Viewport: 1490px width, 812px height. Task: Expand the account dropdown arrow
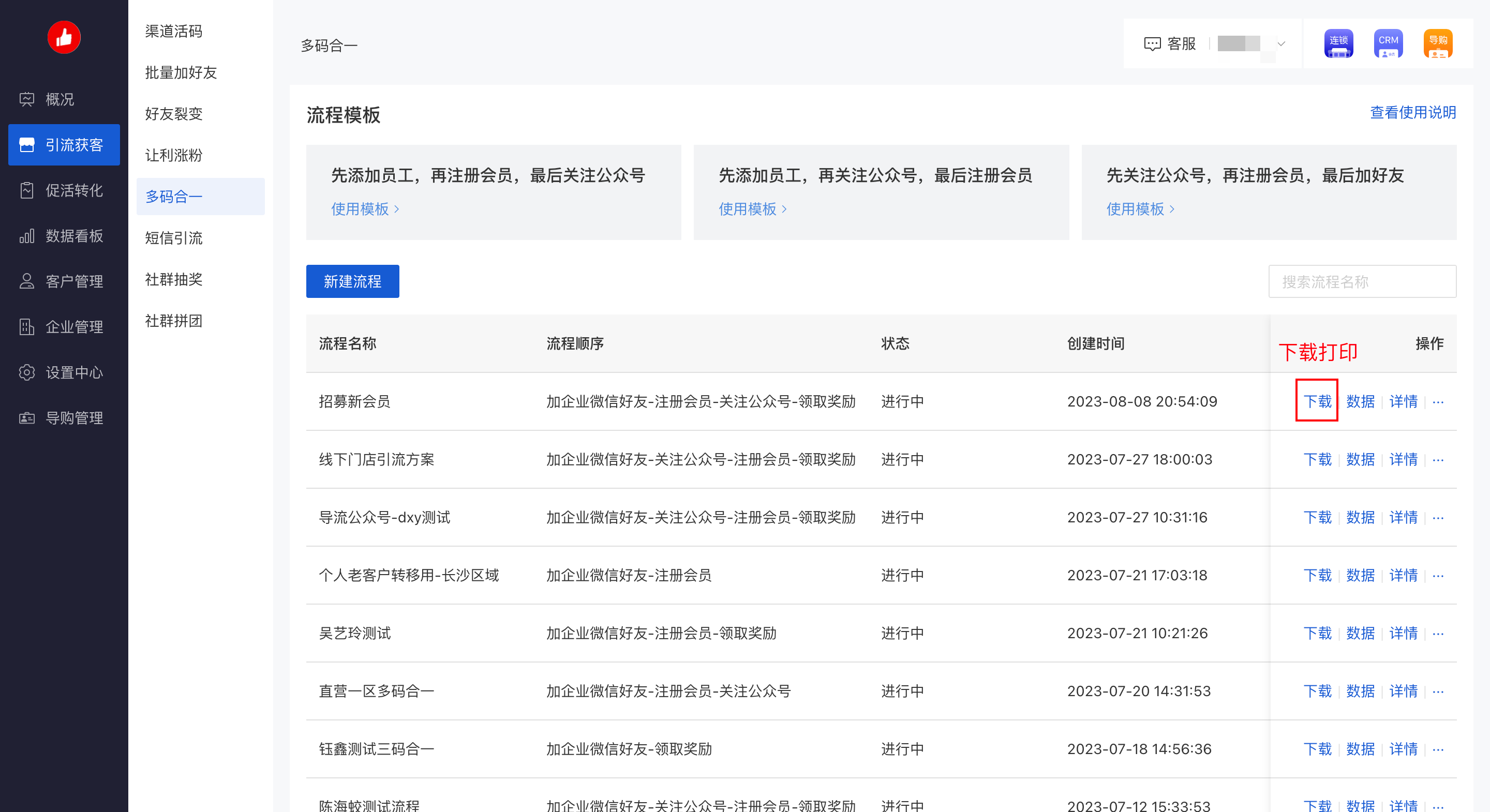point(1281,44)
